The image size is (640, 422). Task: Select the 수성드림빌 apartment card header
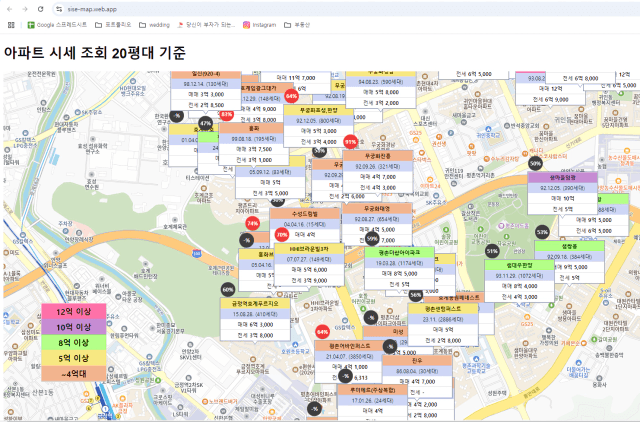[x=304, y=213]
